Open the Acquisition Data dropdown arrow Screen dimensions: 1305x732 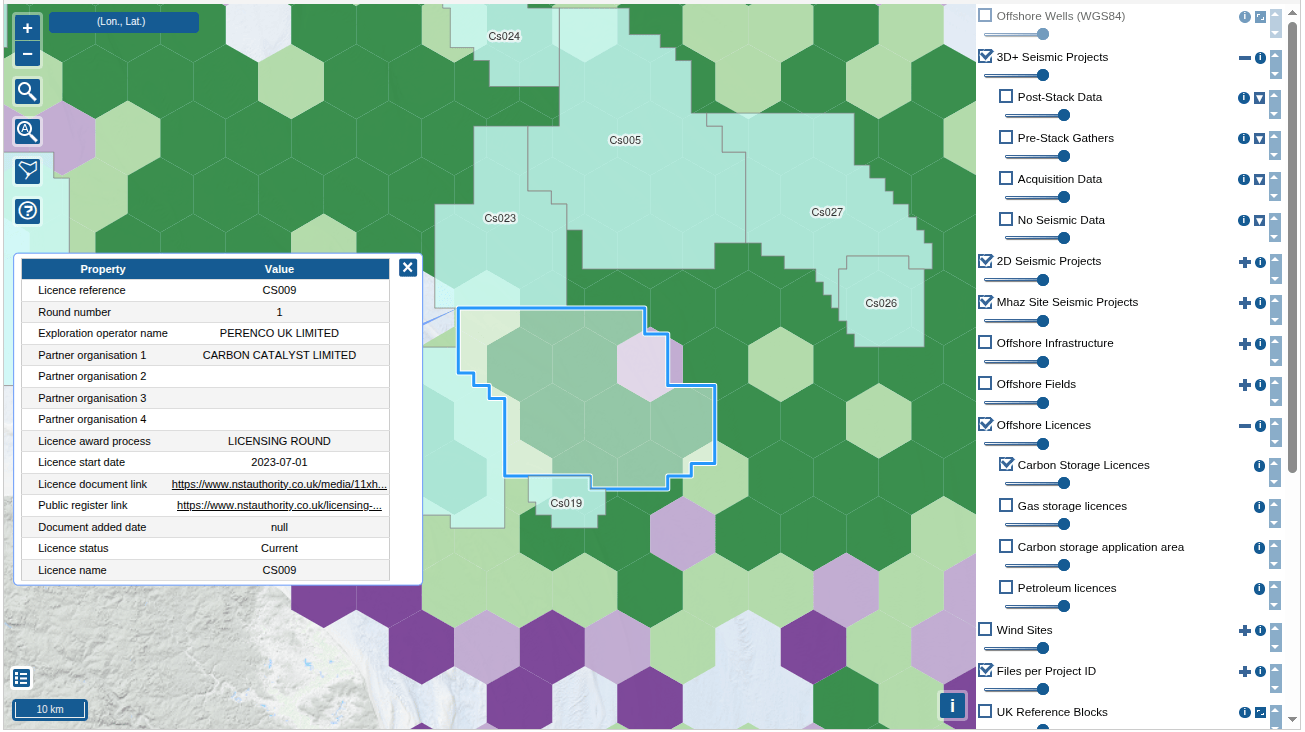coord(1260,180)
